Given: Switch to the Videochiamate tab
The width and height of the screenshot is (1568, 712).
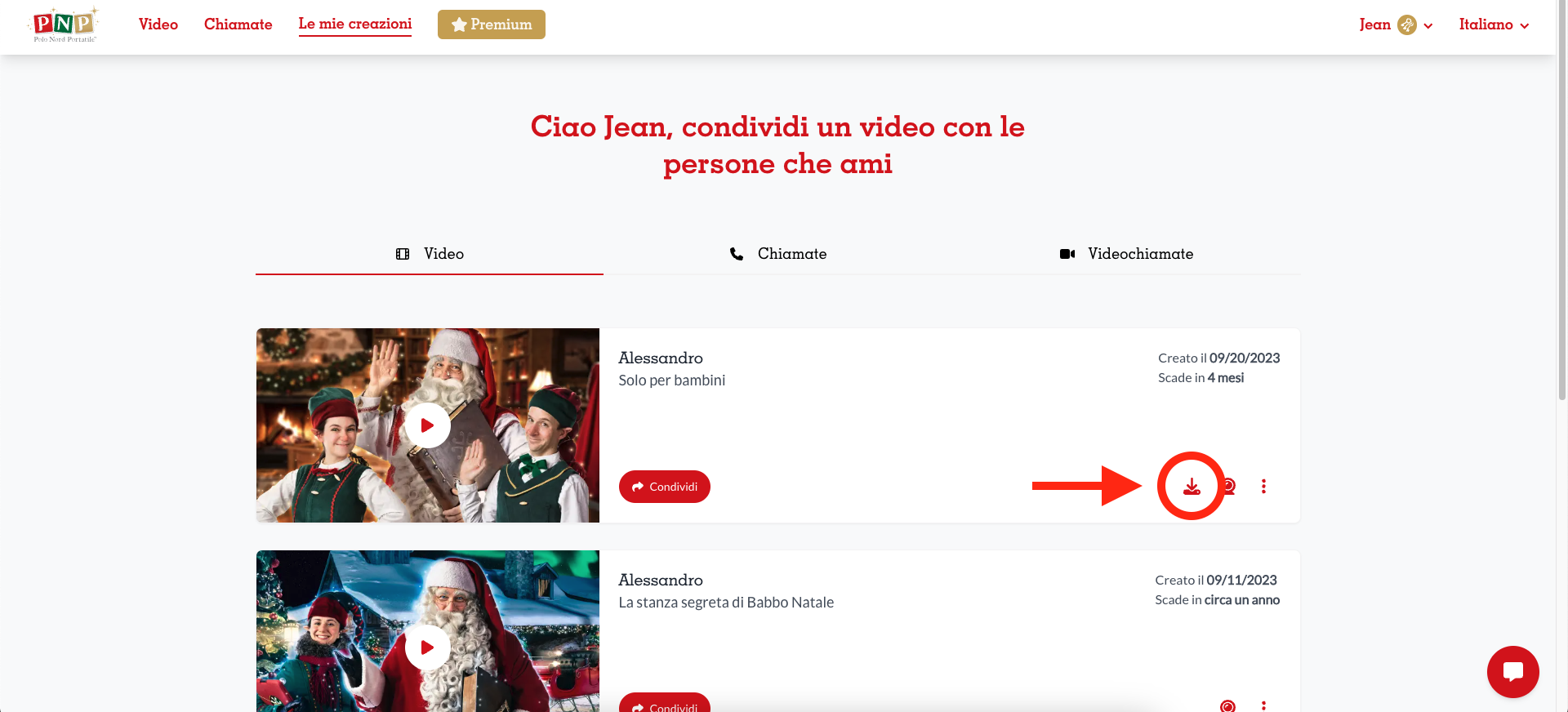Looking at the screenshot, I should [1126, 254].
